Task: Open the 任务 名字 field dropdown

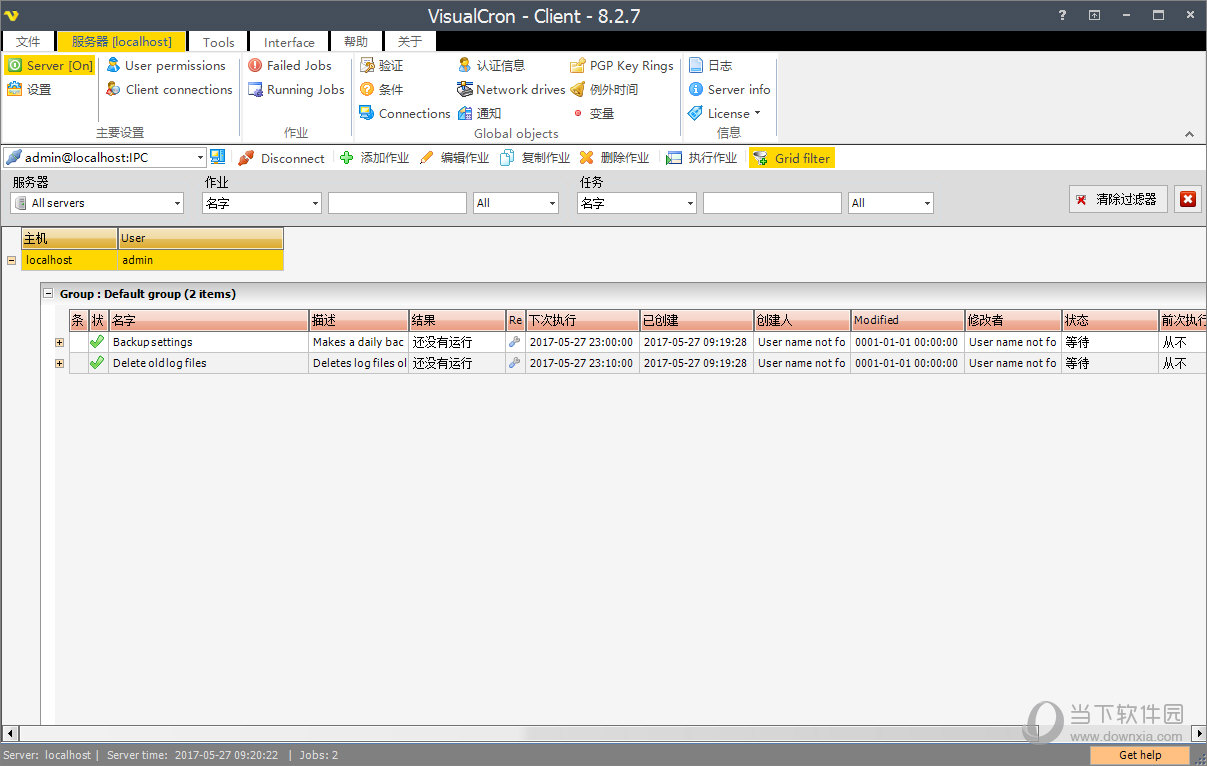Action: pyautogui.click(x=690, y=203)
